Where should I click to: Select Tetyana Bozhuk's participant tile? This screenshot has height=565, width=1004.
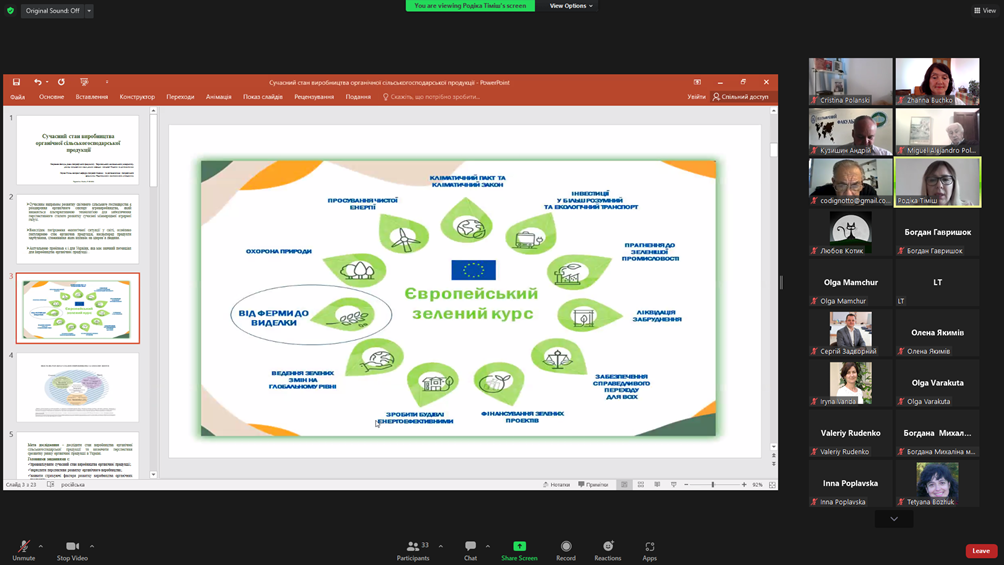click(x=937, y=484)
